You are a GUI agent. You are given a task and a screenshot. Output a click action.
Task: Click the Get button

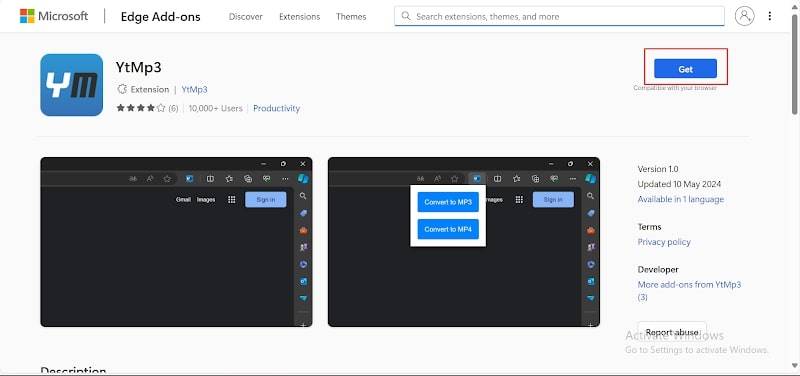pyautogui.click(x=685, y=69)
